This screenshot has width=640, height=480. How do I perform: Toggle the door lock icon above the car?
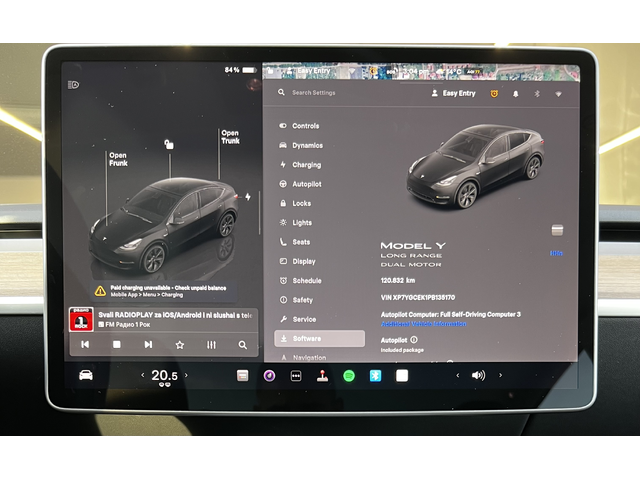[x=169, y=144]
